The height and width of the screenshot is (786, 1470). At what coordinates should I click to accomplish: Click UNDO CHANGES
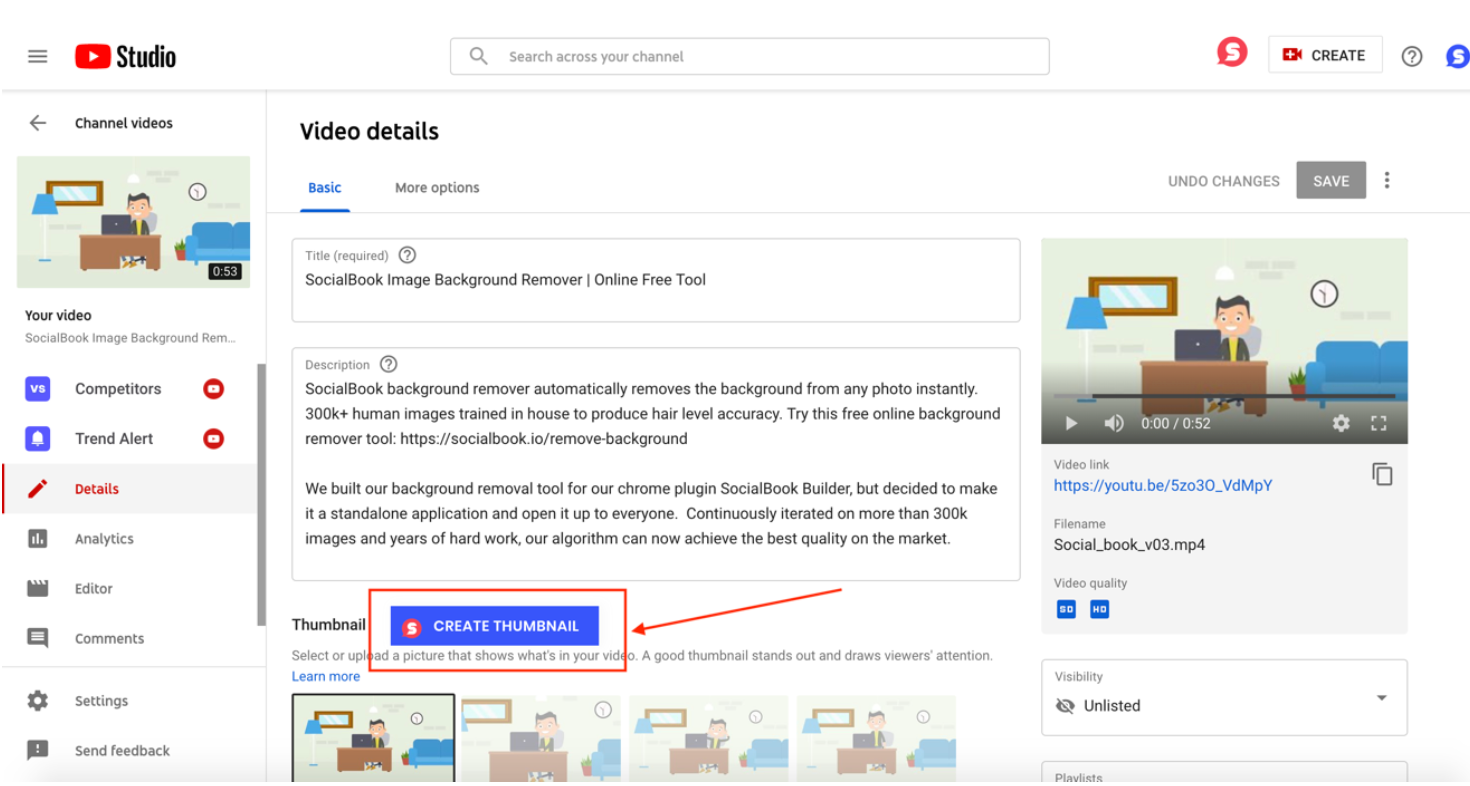[x=1224, y=181]
